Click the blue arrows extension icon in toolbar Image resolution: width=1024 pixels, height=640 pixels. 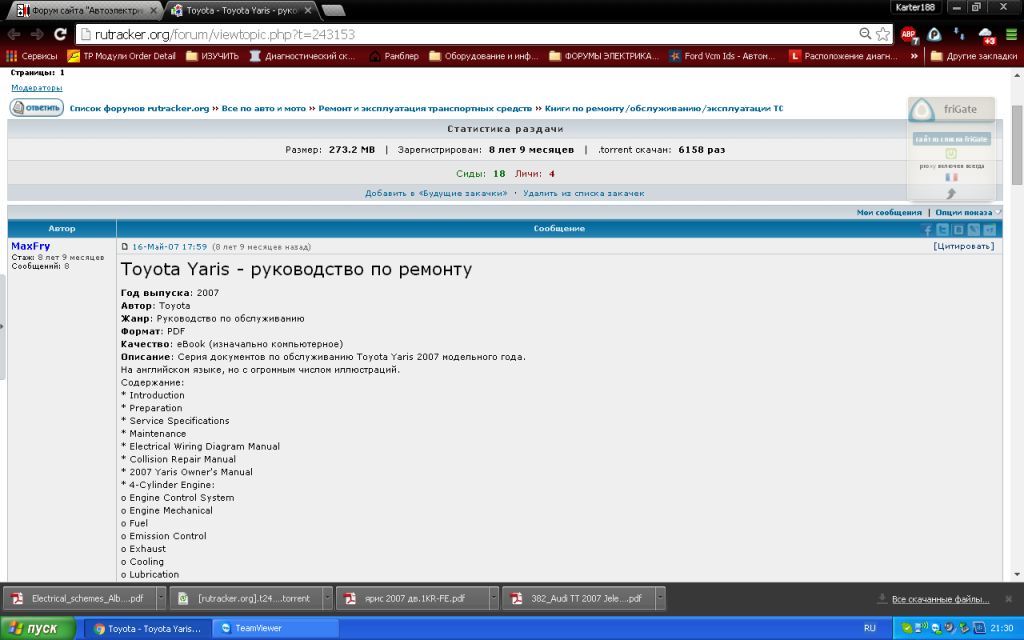tap(959, 35)
